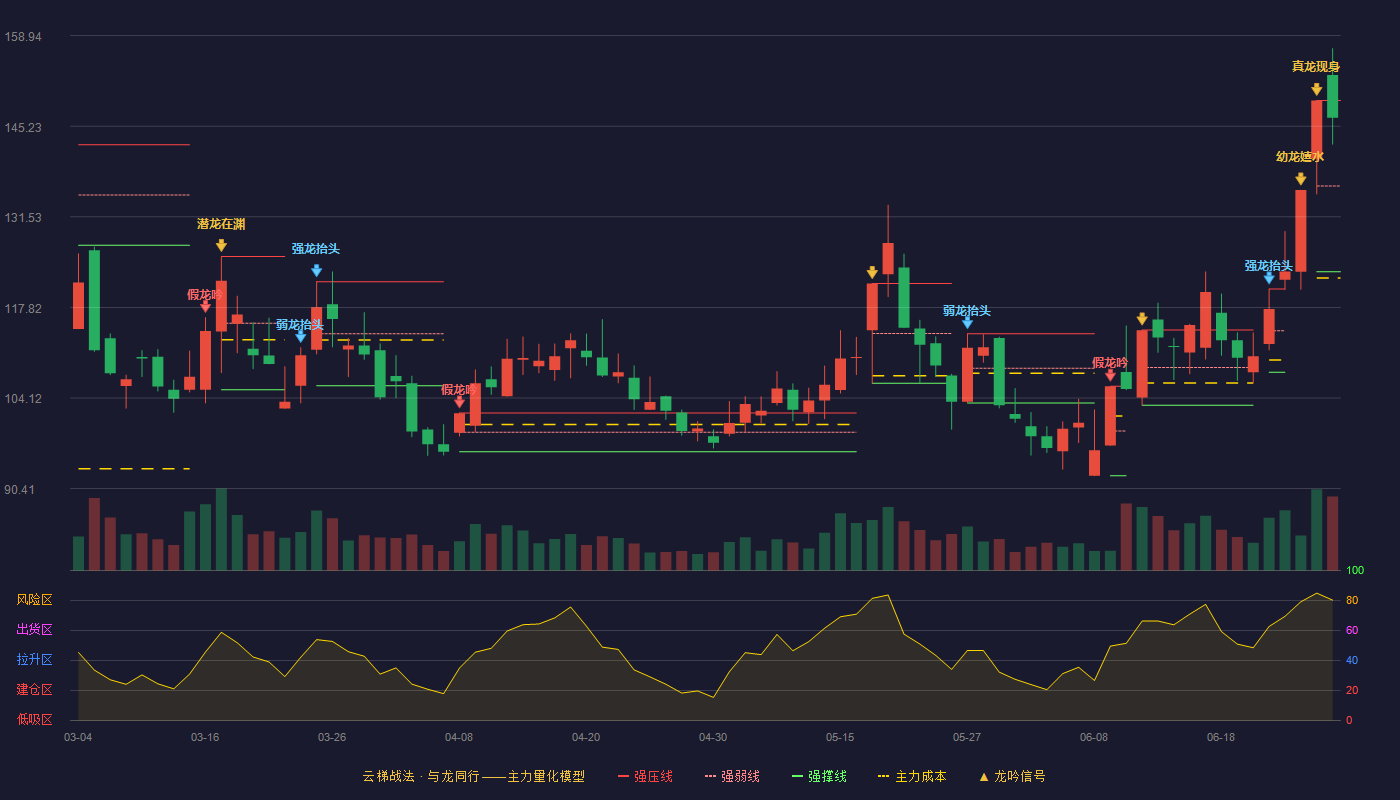Click the last red volume bar
This screenshot has width=1400, height=800.
tap(1332, 533)
